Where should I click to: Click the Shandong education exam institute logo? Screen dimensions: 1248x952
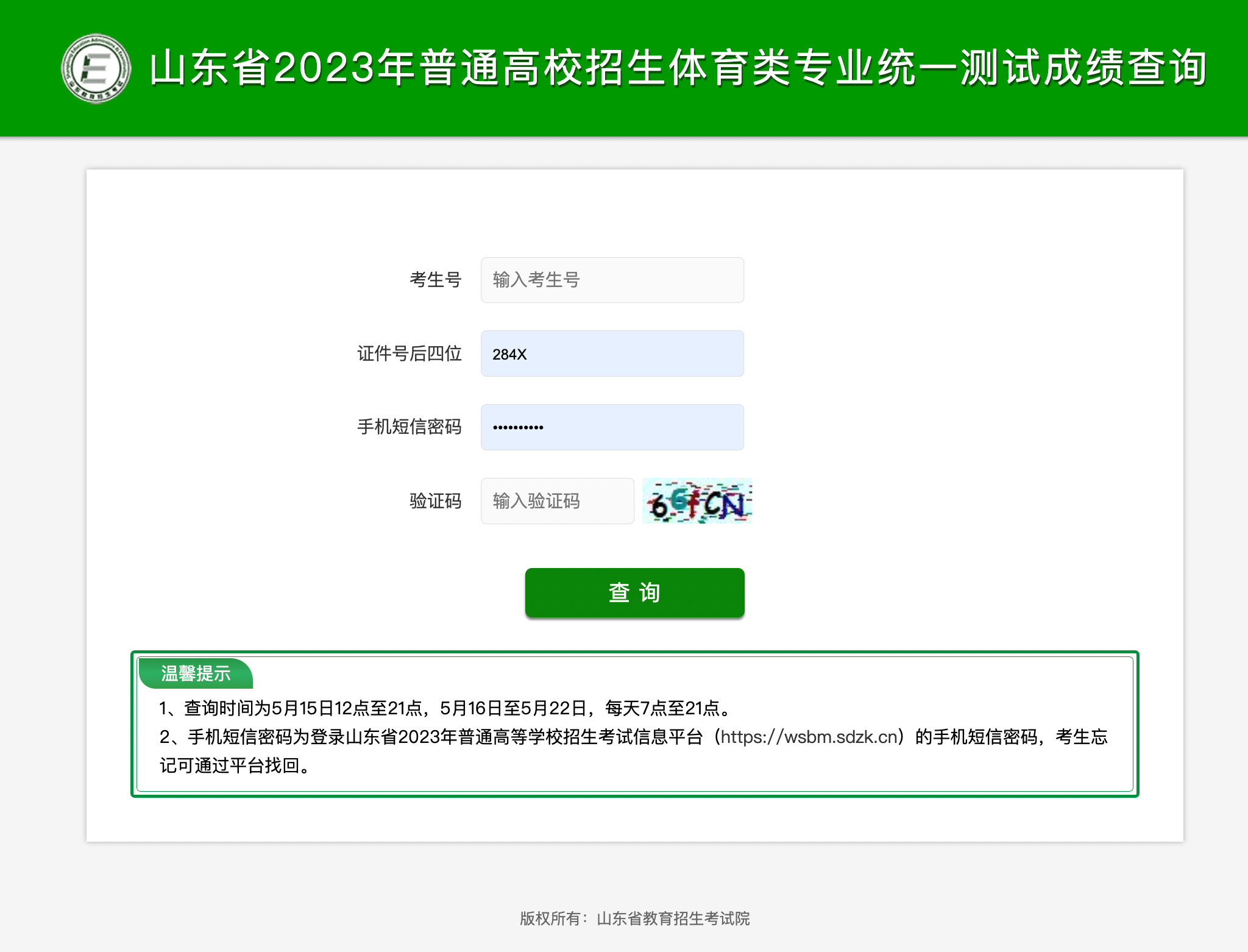[x=96, y=68]
